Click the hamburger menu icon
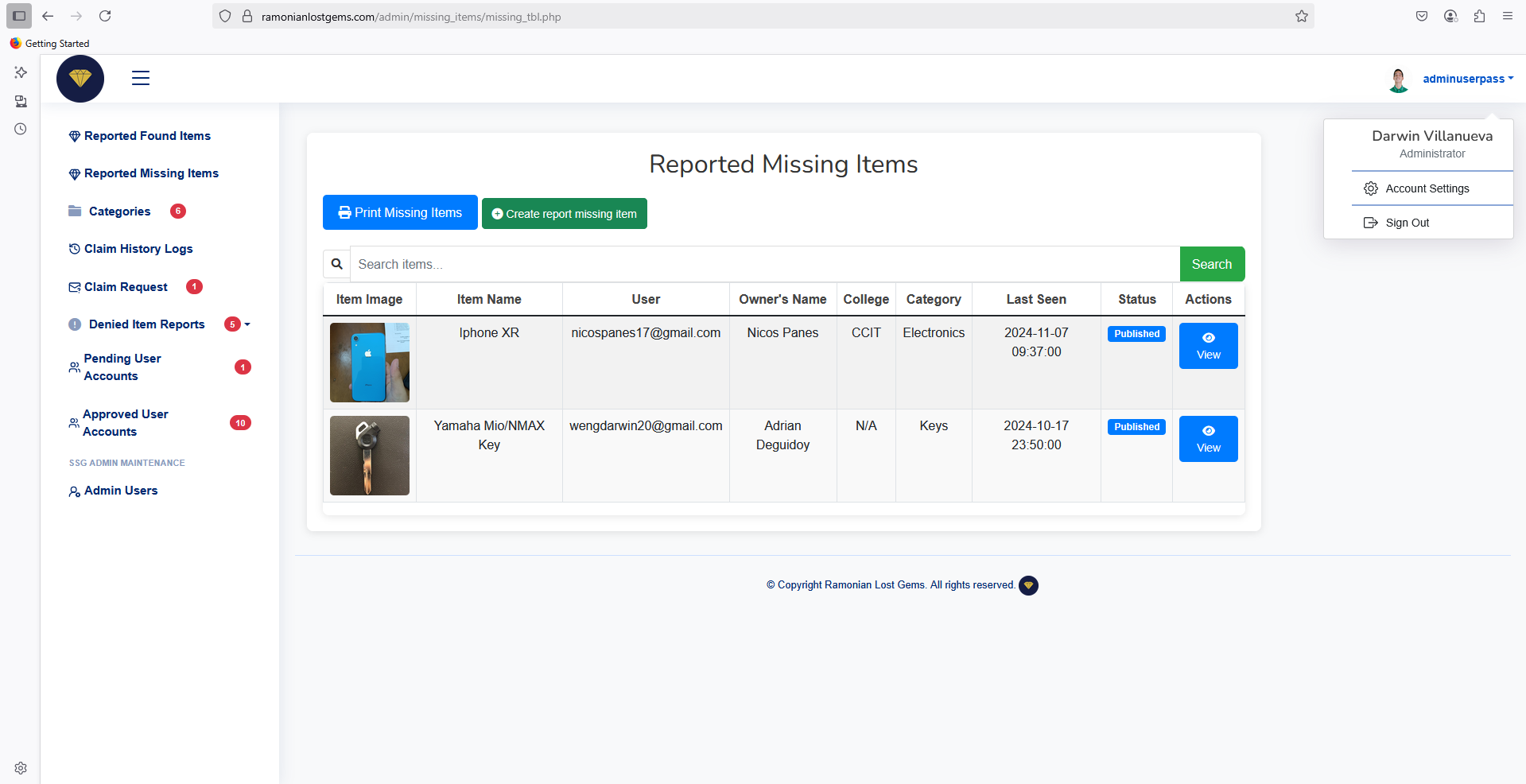This screenshot has height=784, width=1526. click(141, 78)
